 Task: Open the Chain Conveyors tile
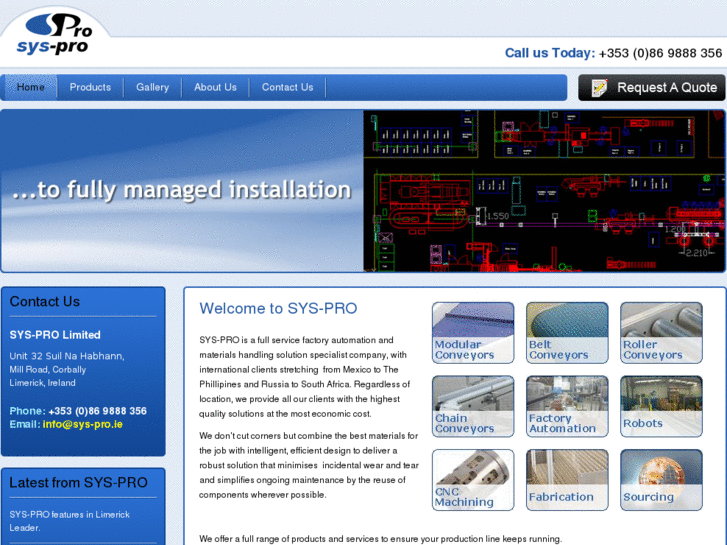click(x=473, y=406)
